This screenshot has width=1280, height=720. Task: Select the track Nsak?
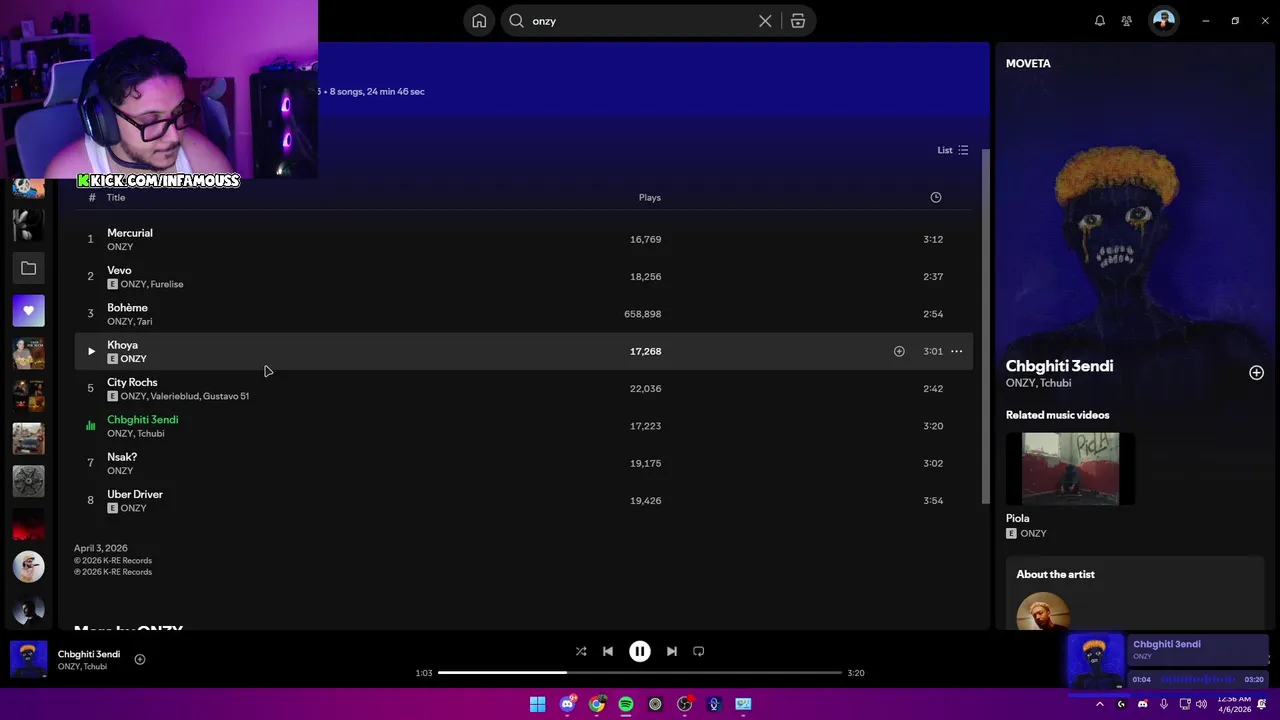[x=523, y=463]
